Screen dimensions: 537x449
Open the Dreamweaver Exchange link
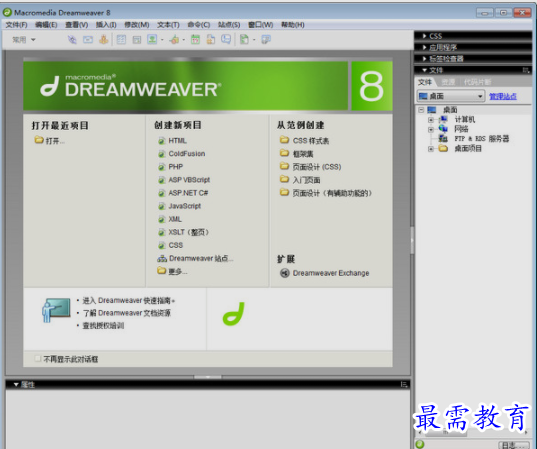click(331, 273)
